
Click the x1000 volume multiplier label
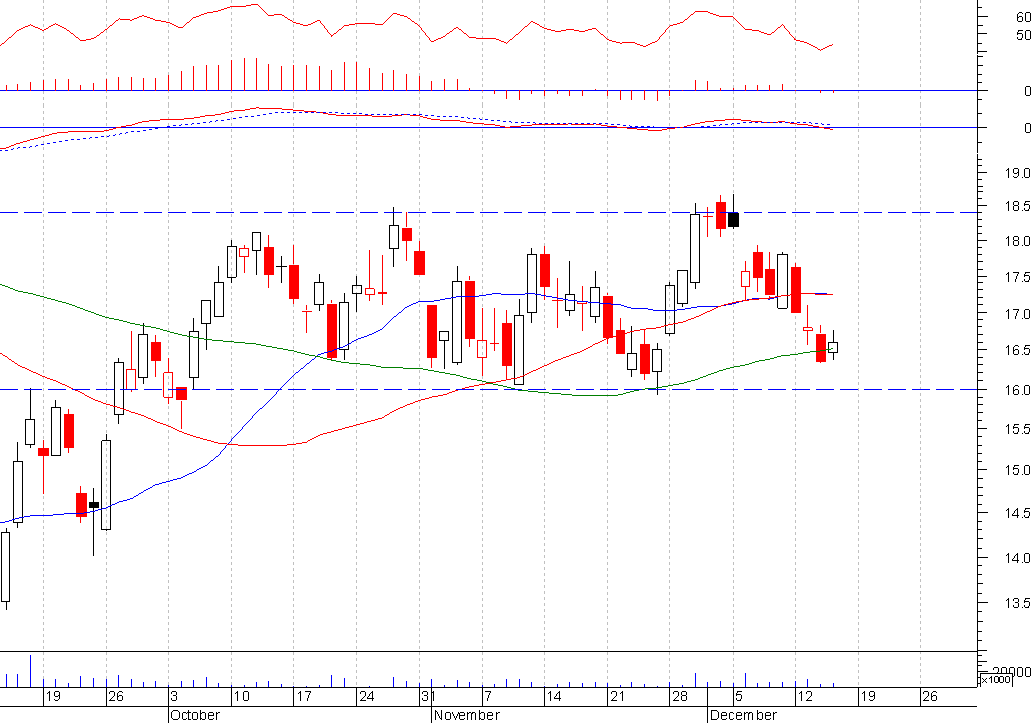tap(995, 679)
